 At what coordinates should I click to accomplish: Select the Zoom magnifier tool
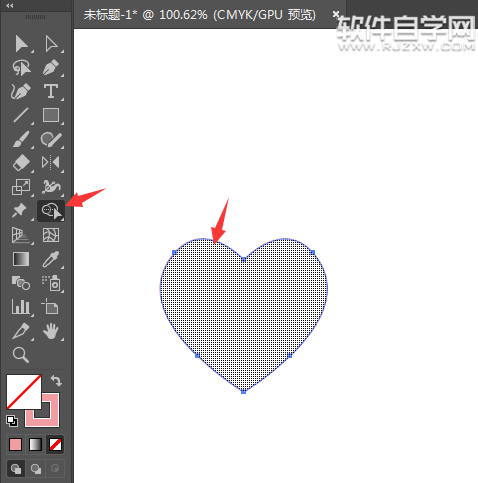coord(21,355)
